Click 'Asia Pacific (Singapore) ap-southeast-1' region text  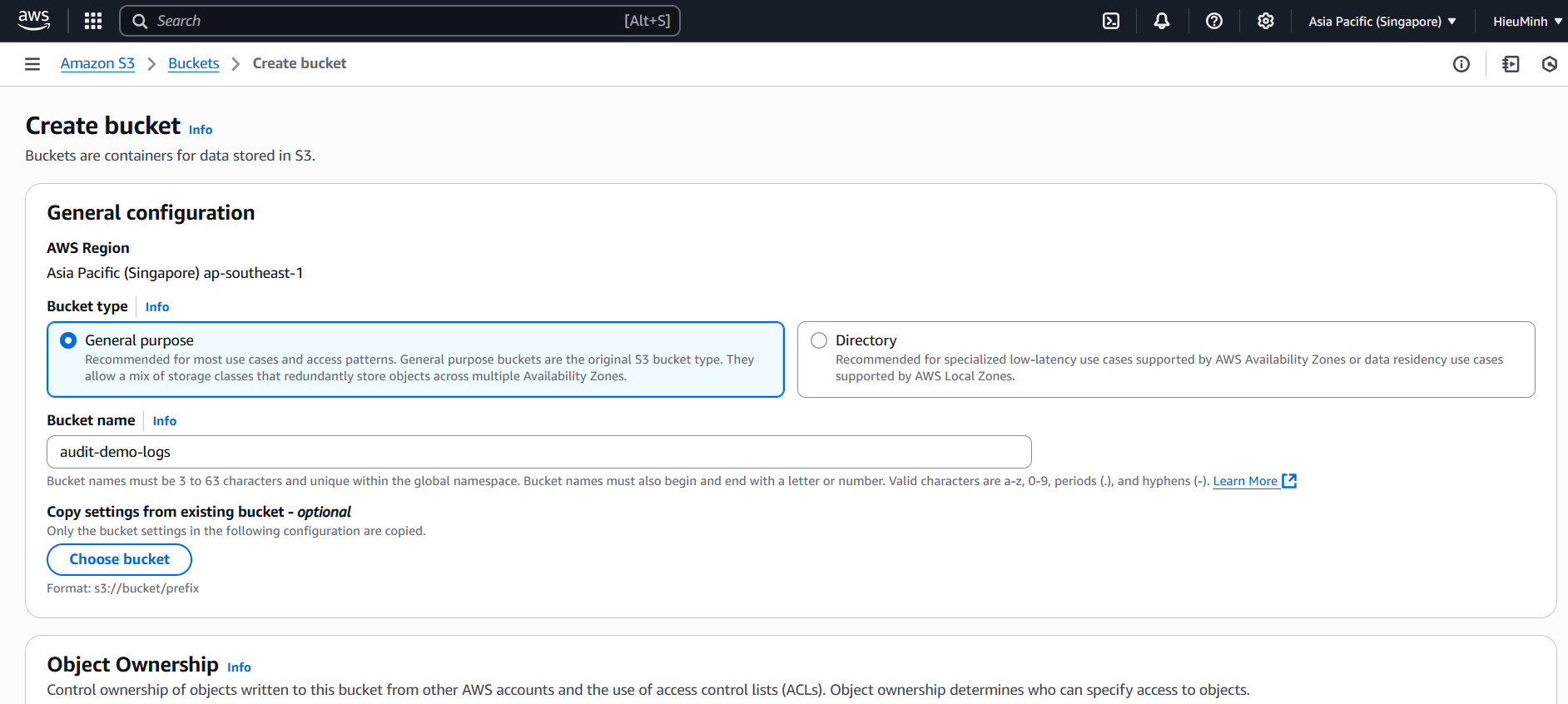click(x=175, y=273)
